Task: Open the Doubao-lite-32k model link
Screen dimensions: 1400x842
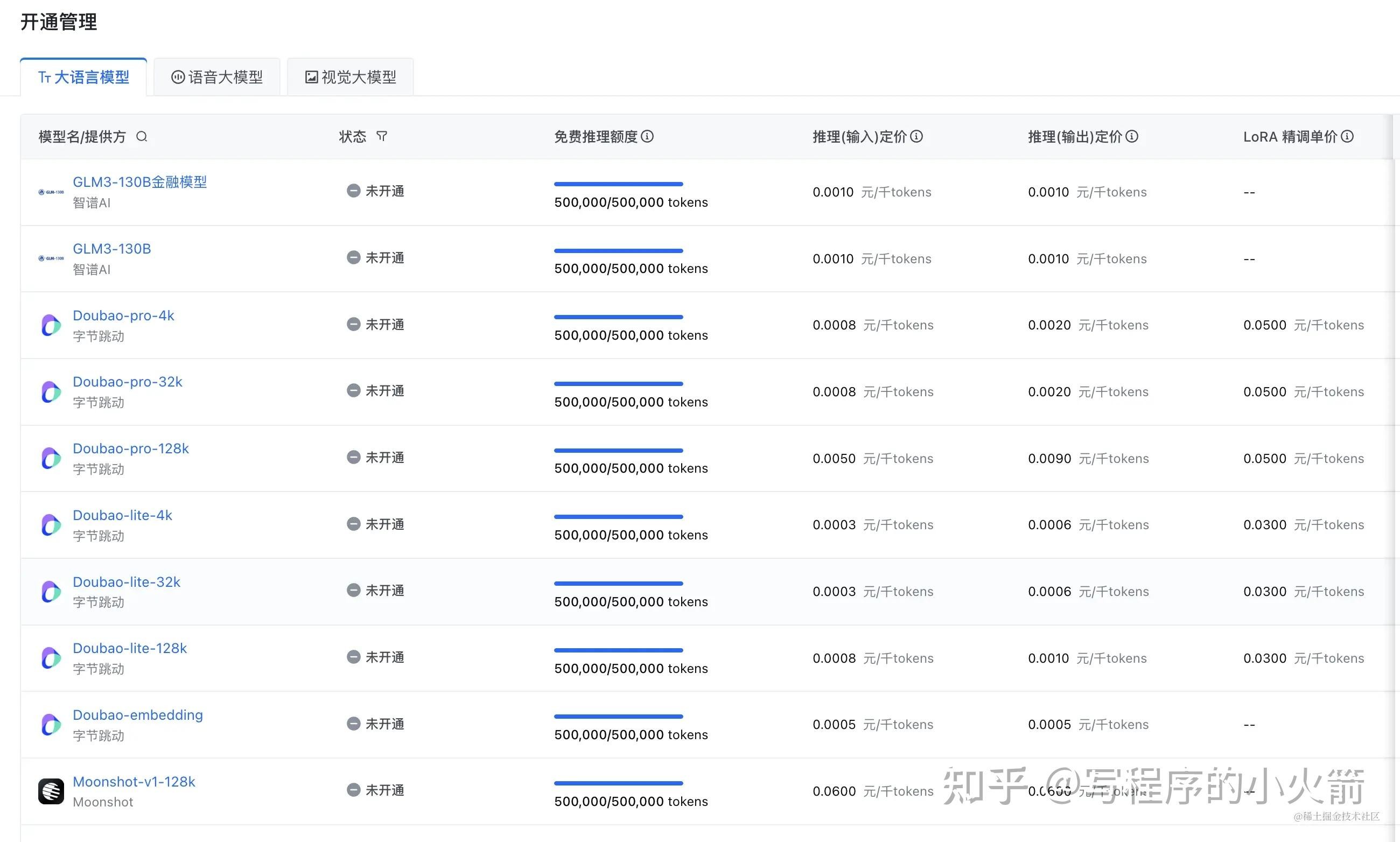Action: [x=127, y=582]
